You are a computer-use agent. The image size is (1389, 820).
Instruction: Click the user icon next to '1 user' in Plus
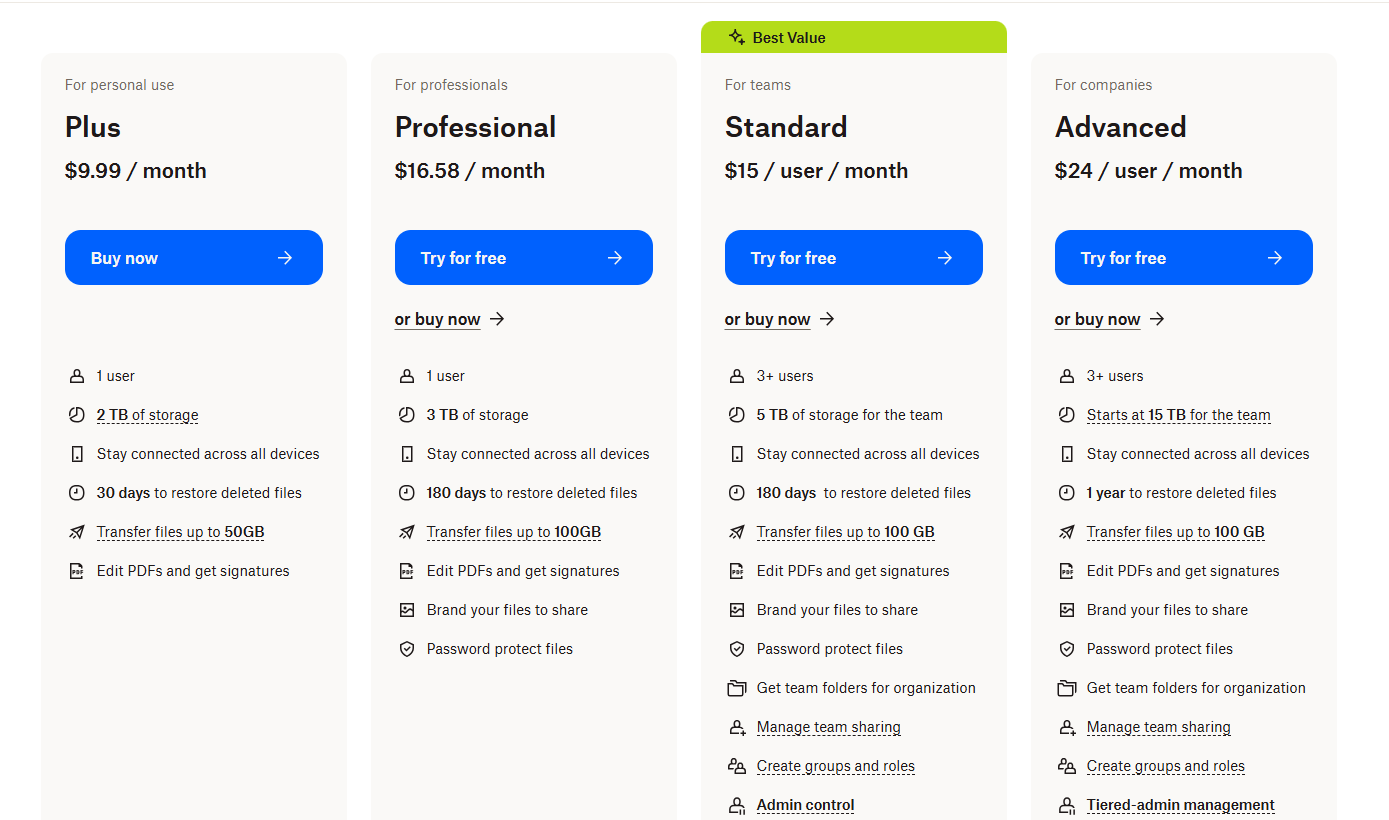(77, 376)
